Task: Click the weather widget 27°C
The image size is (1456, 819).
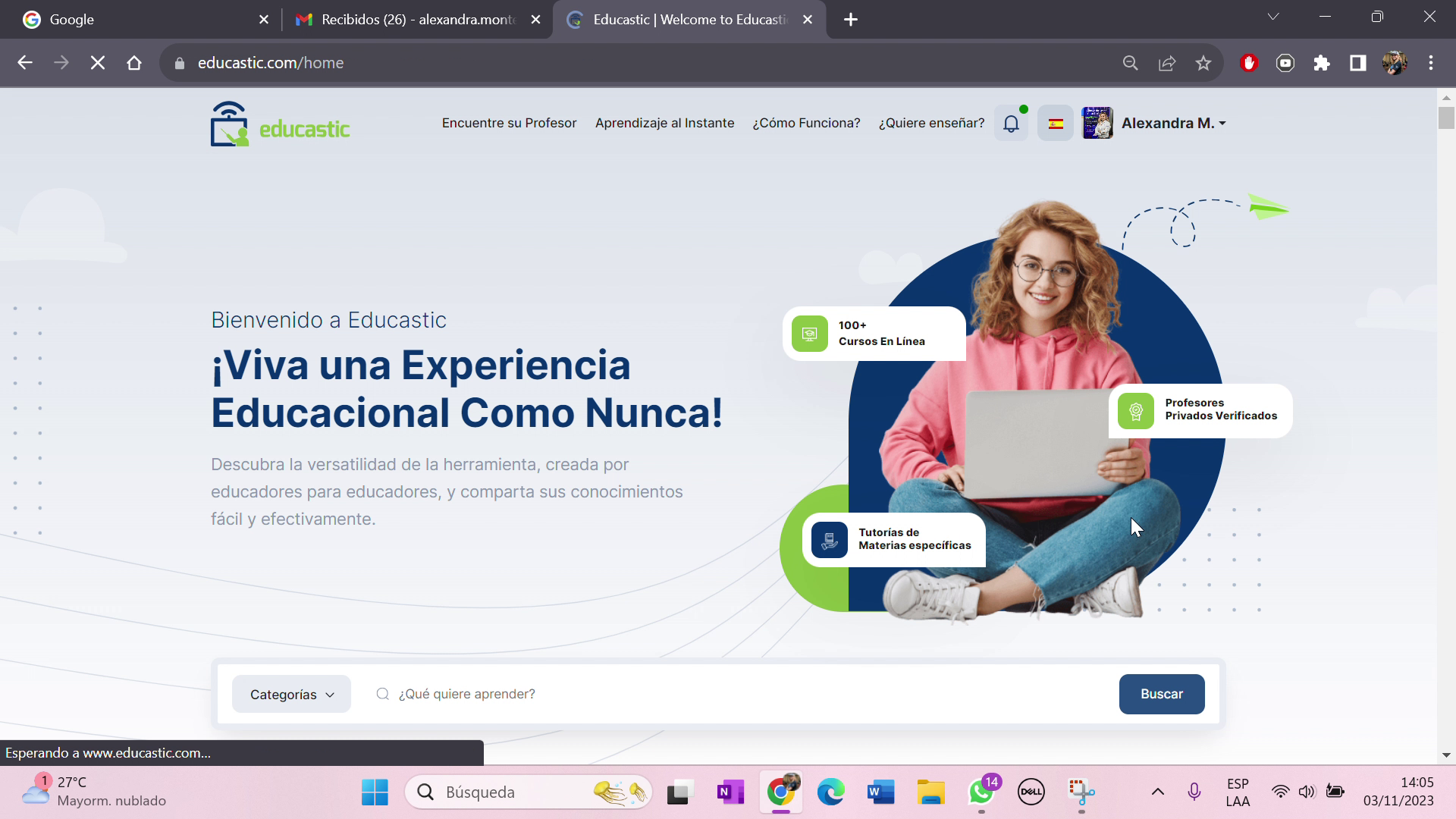Action: point(95,792)
